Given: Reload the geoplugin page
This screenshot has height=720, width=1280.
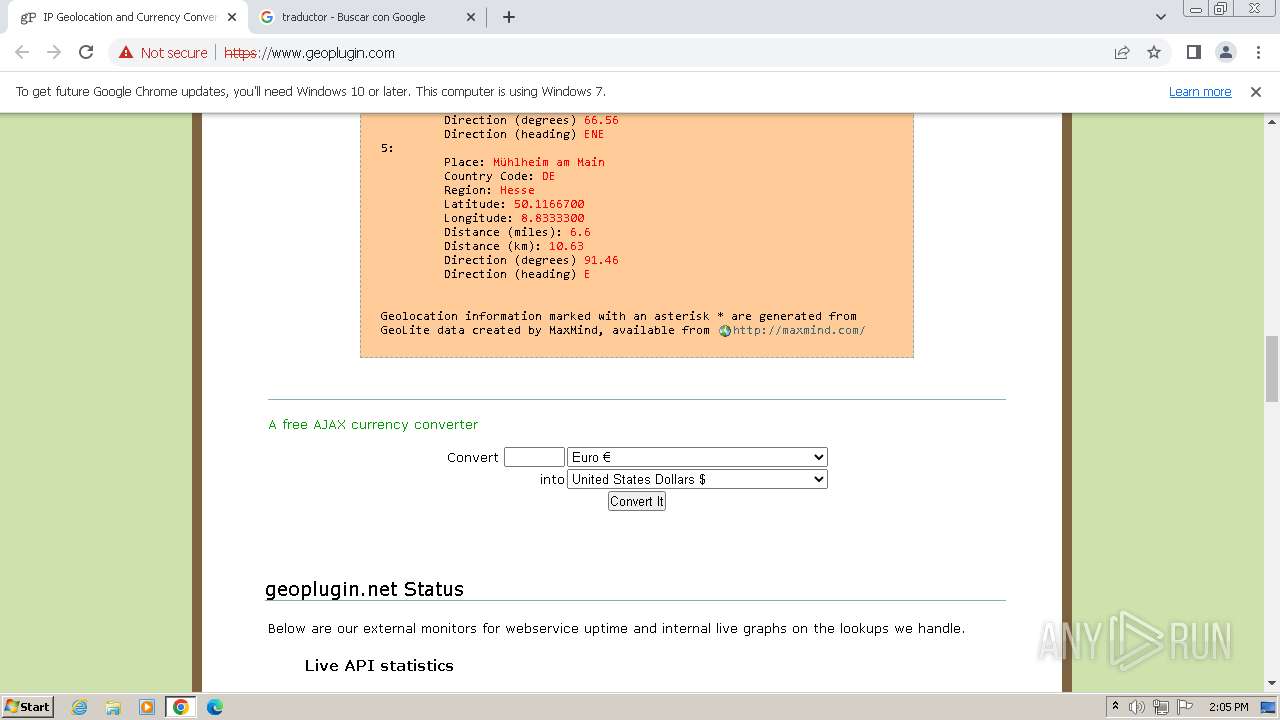Looking at the screenshot, I should point(86,53).
